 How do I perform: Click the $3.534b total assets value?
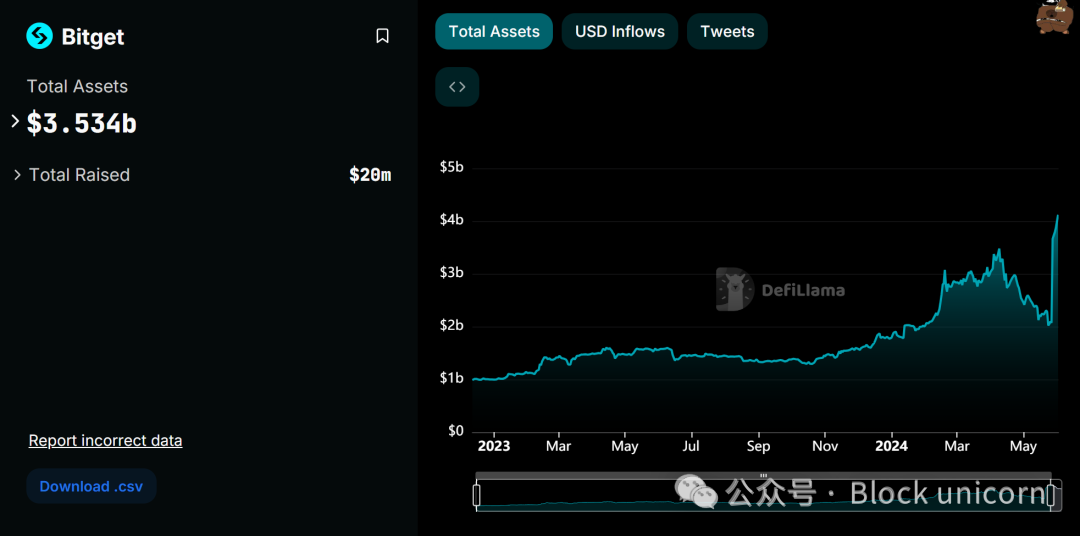point(81,124)
